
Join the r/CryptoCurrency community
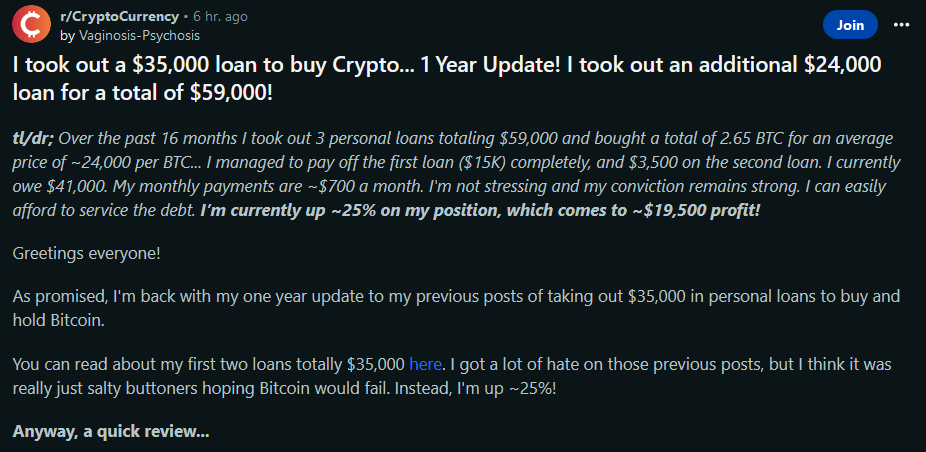point(850,24)
